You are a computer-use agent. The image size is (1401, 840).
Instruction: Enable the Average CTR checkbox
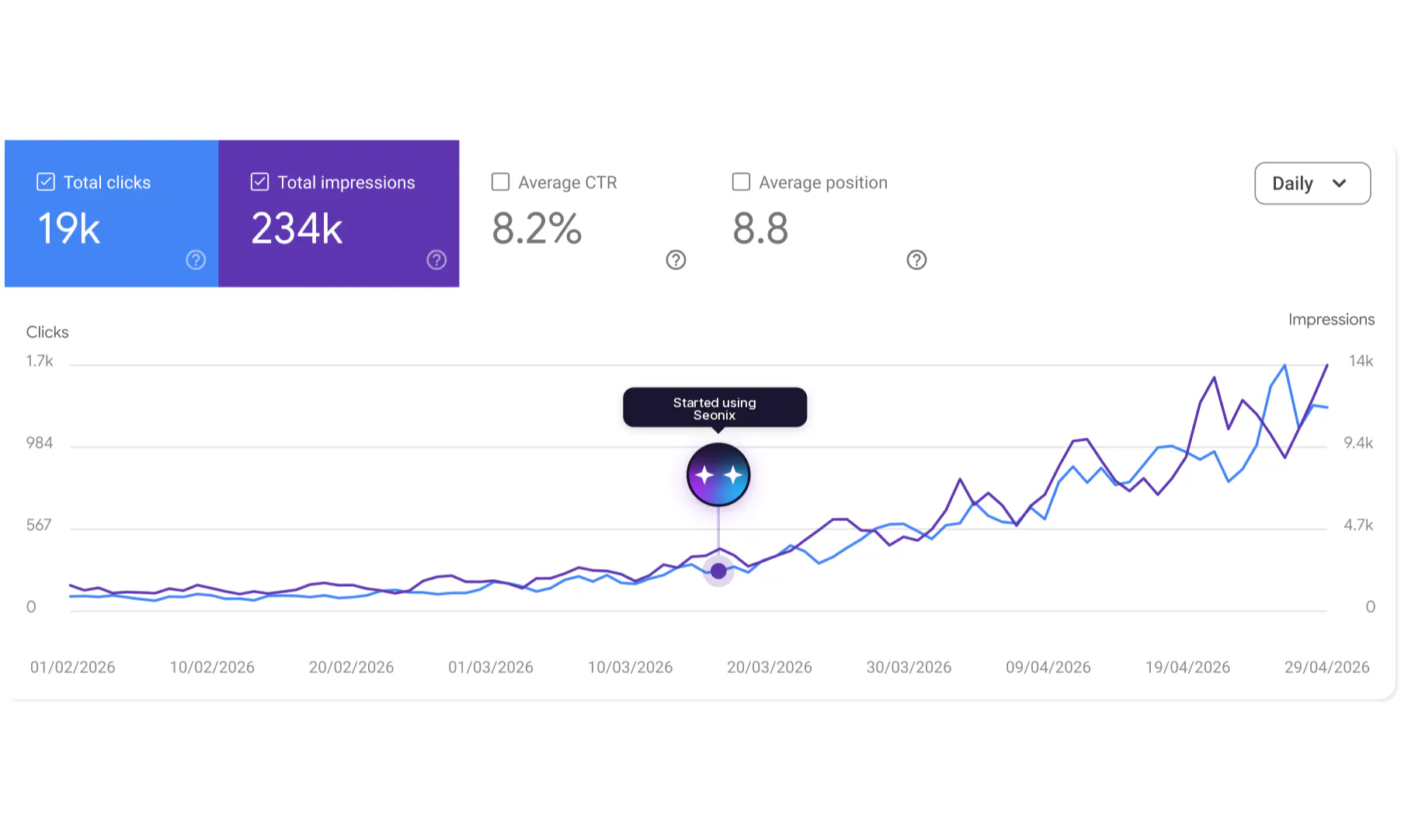point(500,182)
